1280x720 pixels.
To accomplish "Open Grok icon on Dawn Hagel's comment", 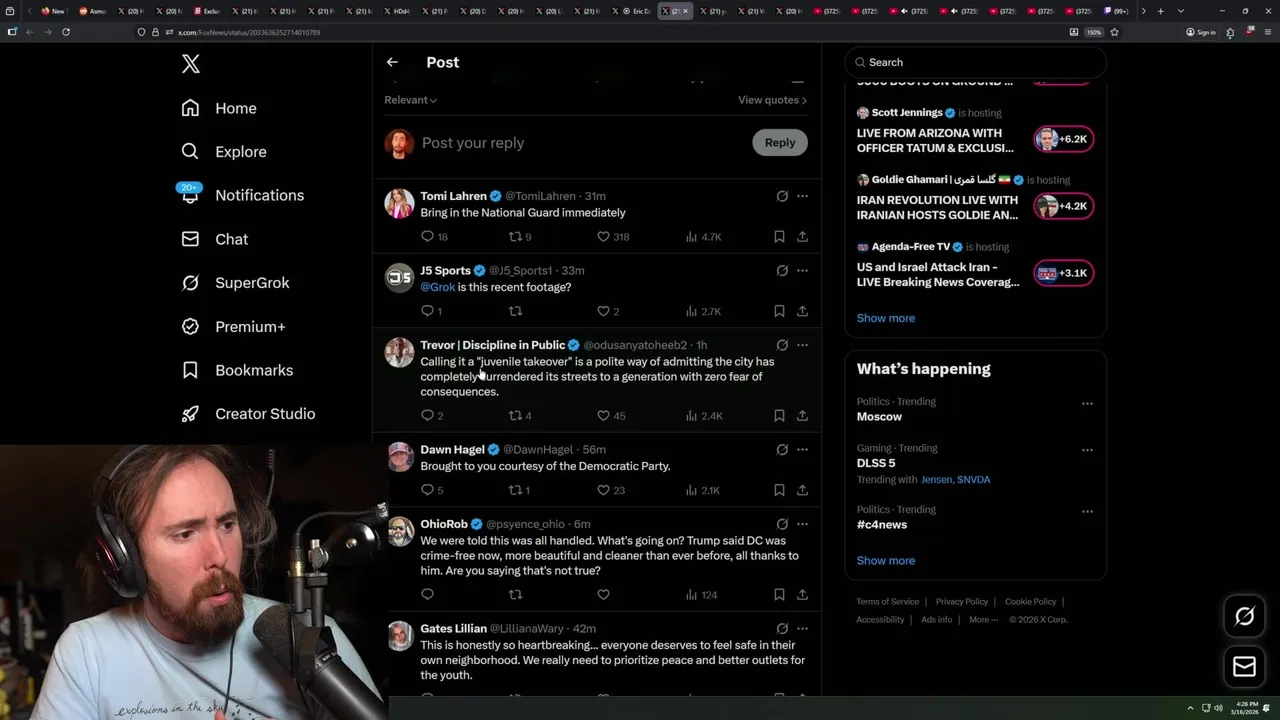I will click(782, 449).
